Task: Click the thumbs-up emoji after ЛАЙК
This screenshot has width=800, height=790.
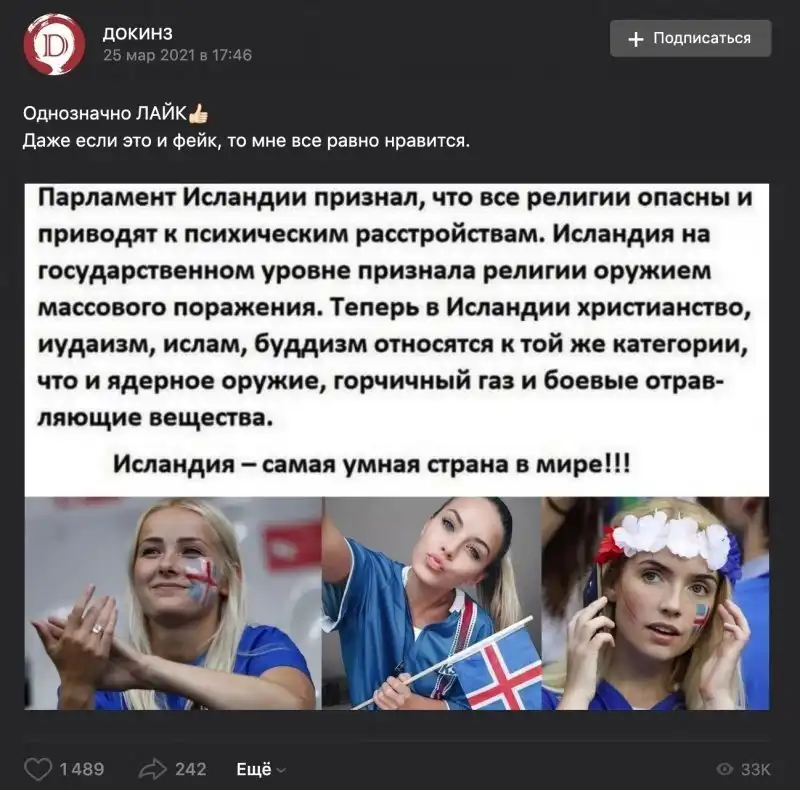Action: tap(198, 114)
